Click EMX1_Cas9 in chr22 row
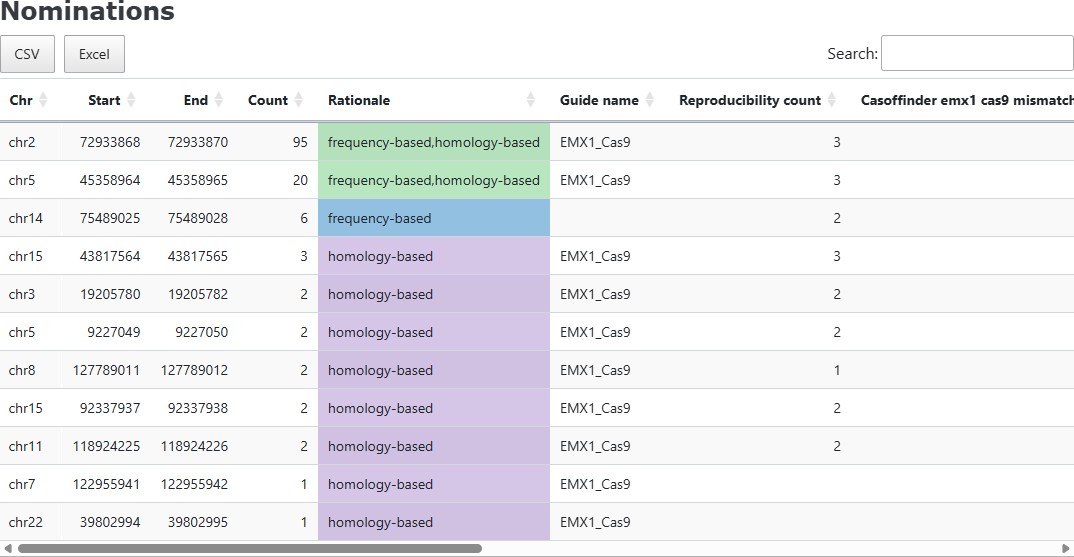The image size is (1074, 557). pos(595,523)
